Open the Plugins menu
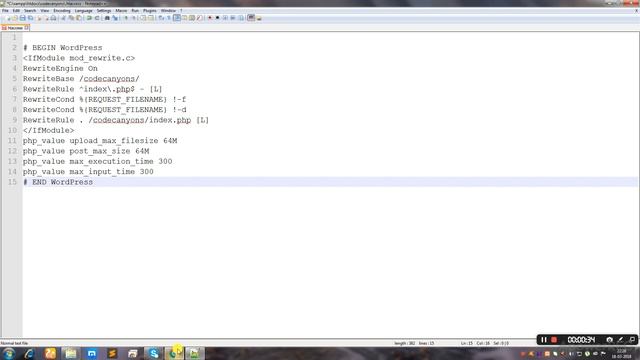 [x=149, y=11]
